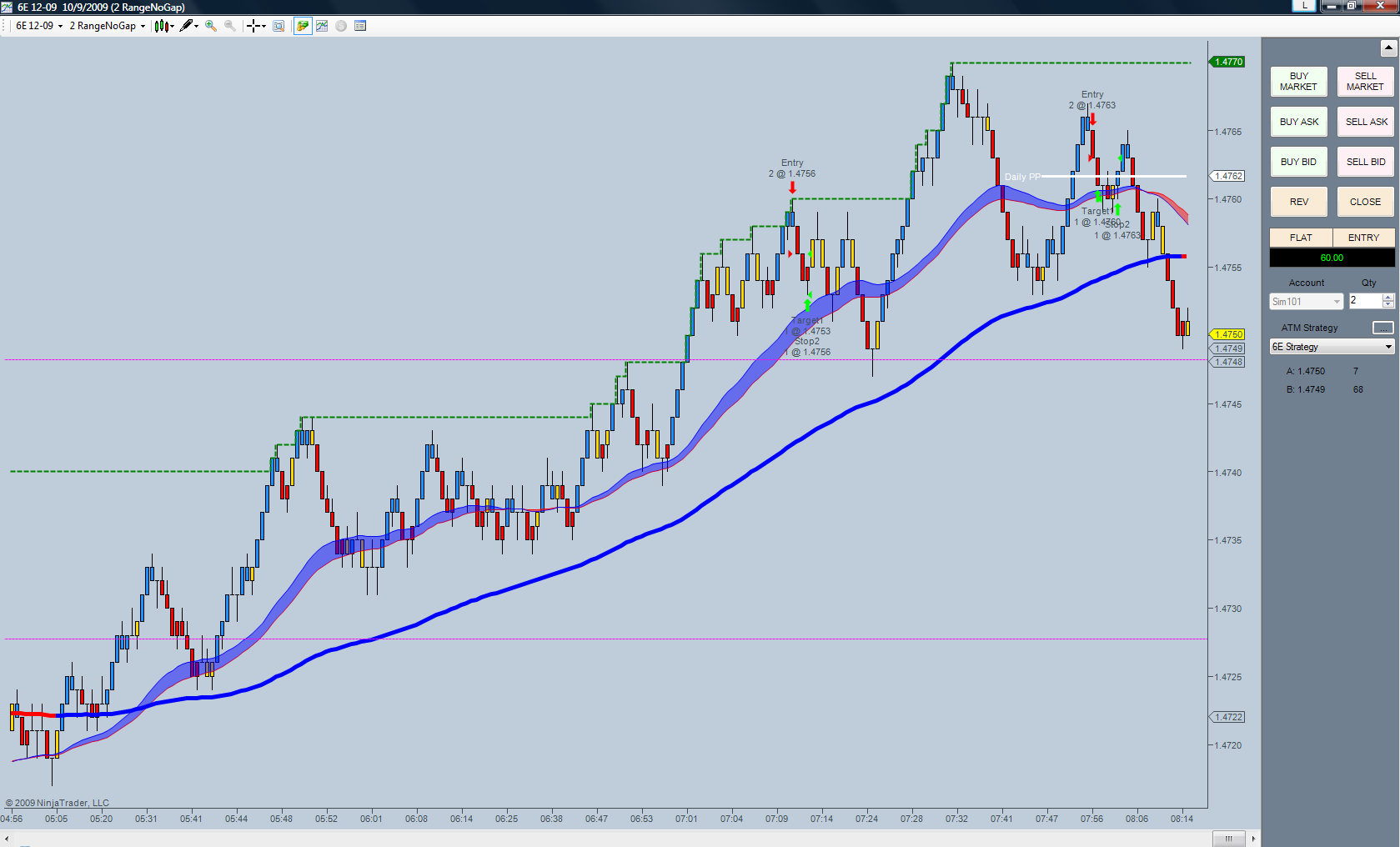
Task: Click the SELL BID button
Action: (1365, 162)
